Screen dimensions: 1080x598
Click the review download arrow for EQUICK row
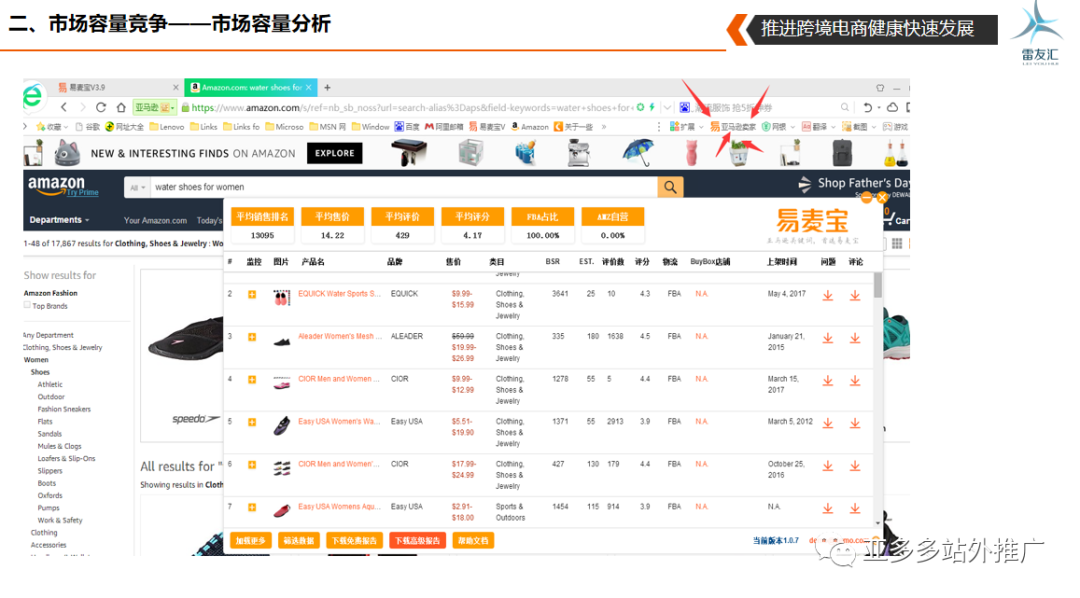[x=856, y=296]
